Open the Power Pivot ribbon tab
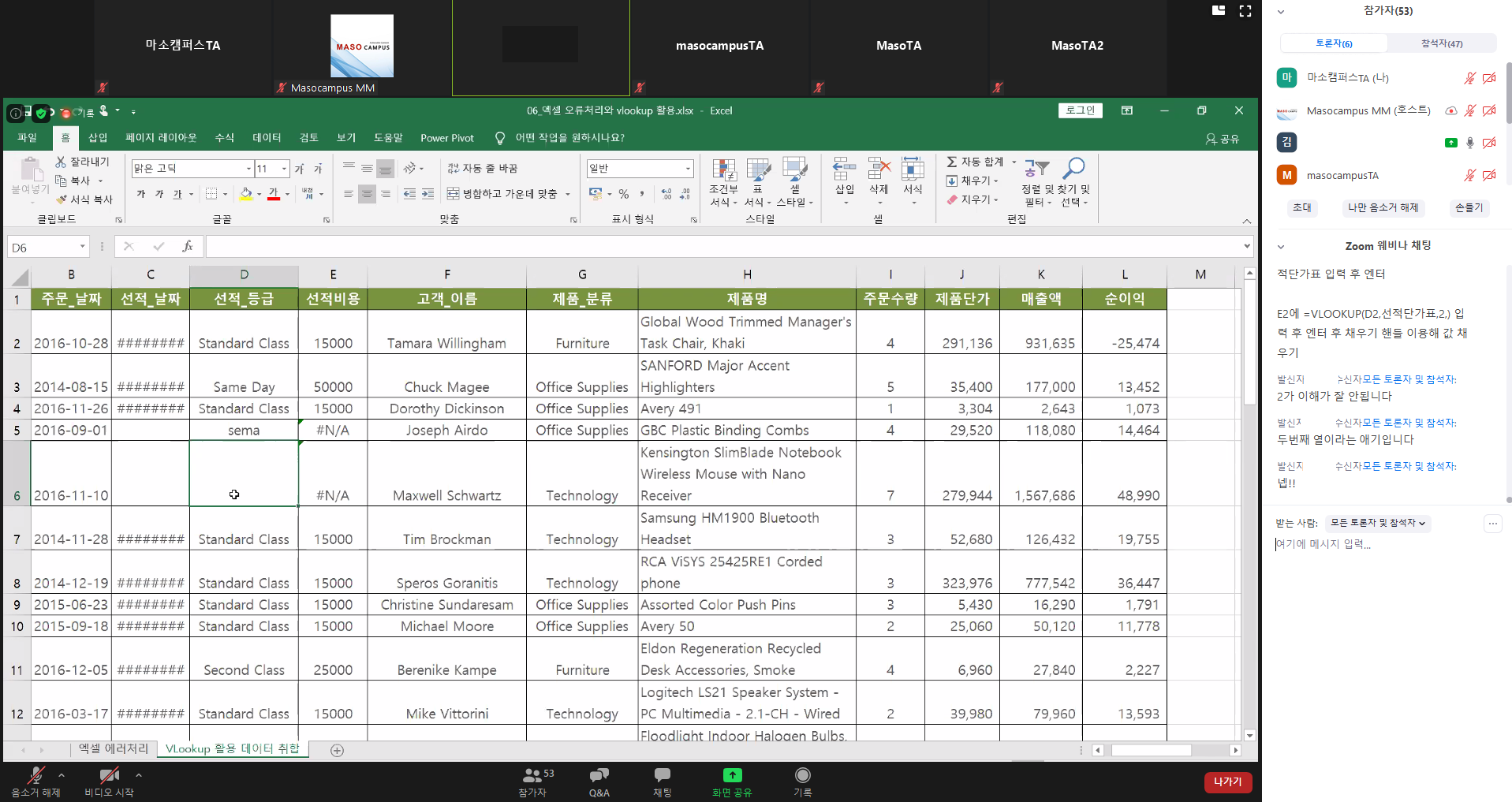The height and width of the screenshot is (802, 1512). [x=446, y=138]
